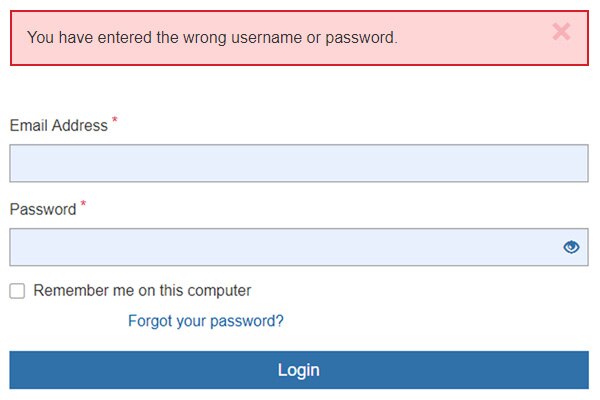Viewport: 600px width, 400px height.
Task: Dismiss the wrong username error alert
Action: tap(561, 32)
